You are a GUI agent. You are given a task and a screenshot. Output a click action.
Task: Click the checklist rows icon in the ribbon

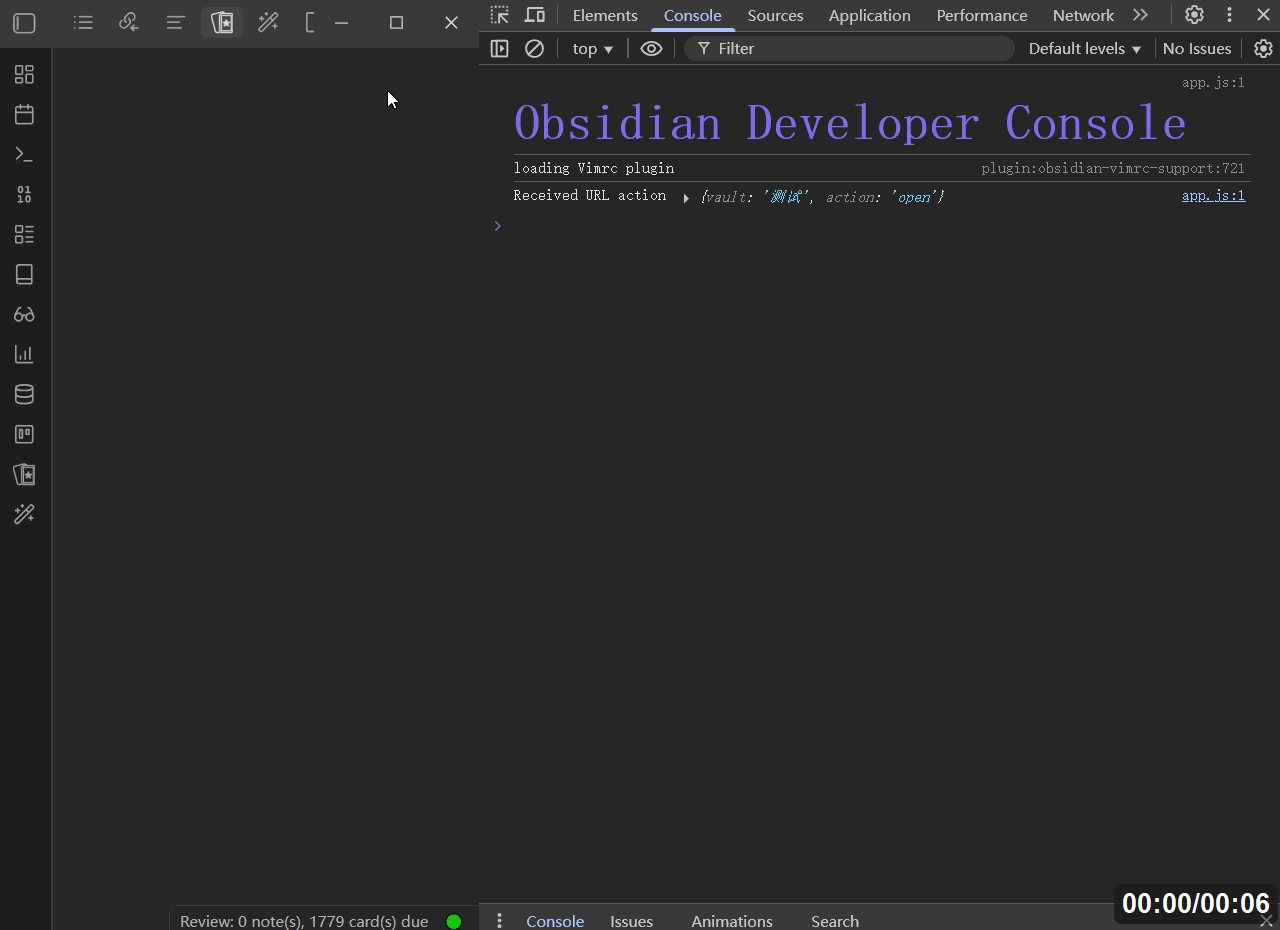(x=24, y=234)
